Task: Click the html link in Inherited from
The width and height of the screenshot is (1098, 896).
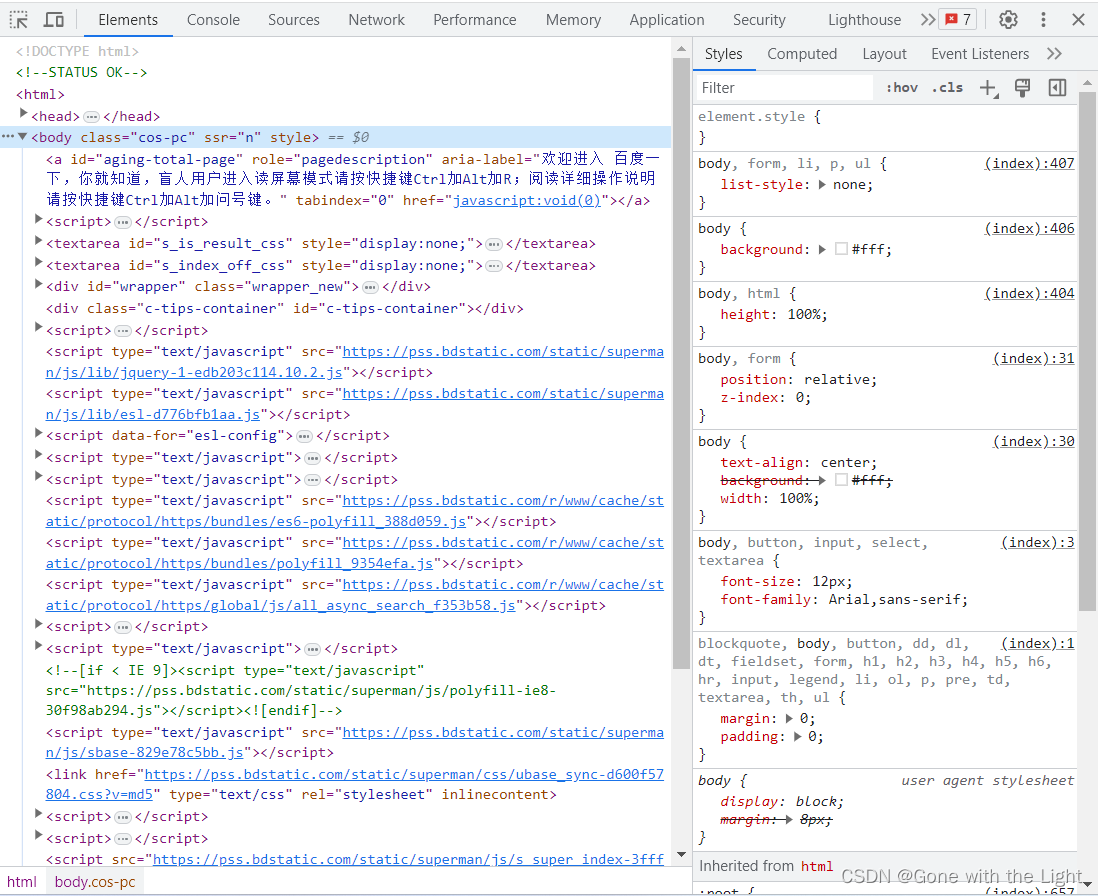Action: coord(817,867)
